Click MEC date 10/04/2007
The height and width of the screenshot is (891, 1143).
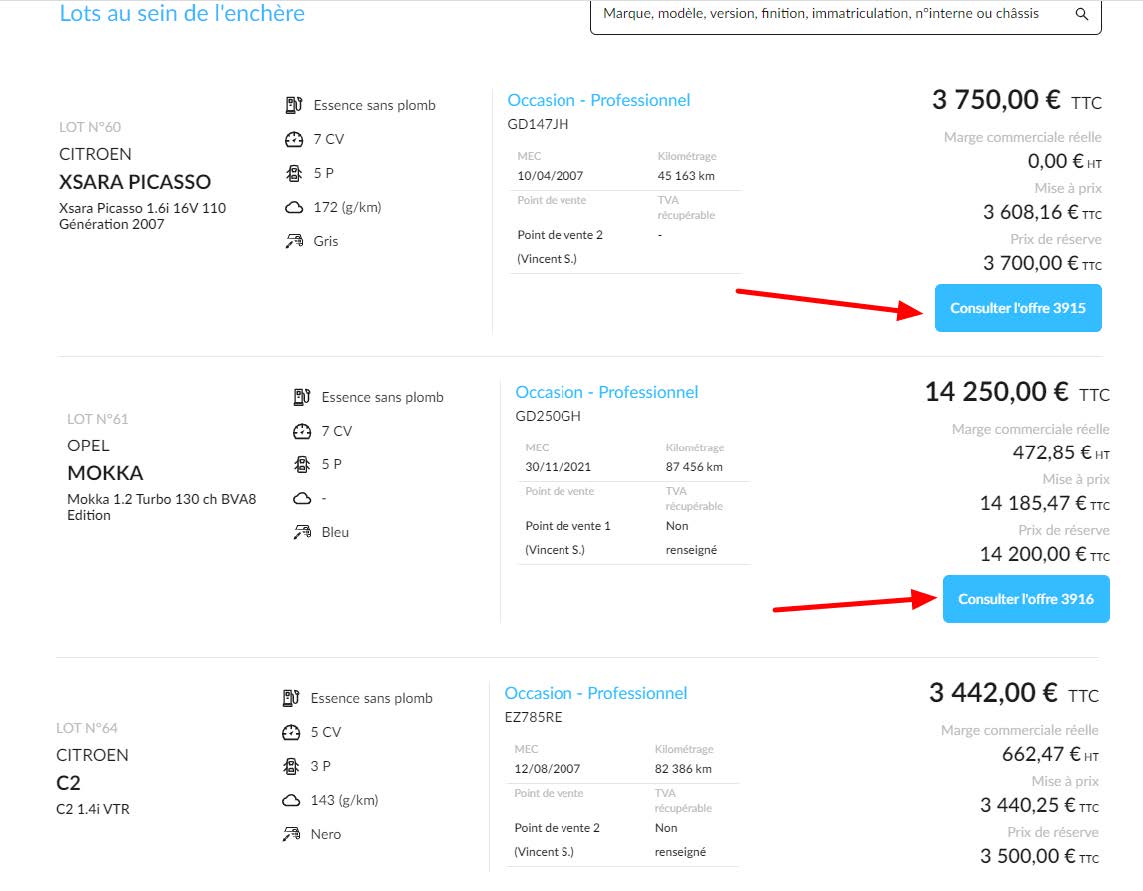[x=550, y=176]
